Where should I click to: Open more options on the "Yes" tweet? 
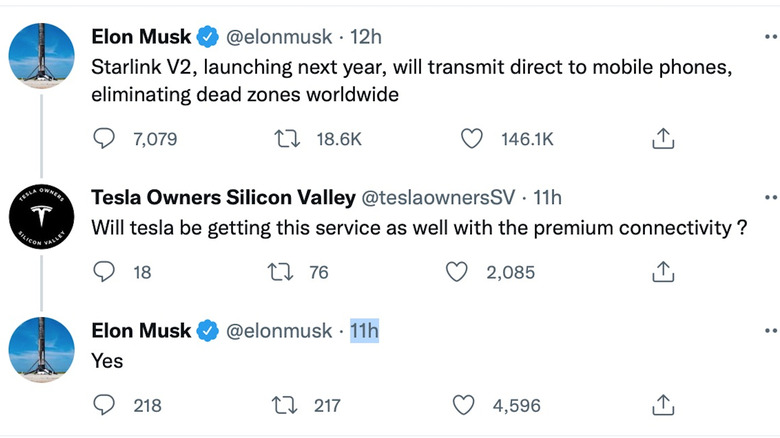[x=770, y=329]
